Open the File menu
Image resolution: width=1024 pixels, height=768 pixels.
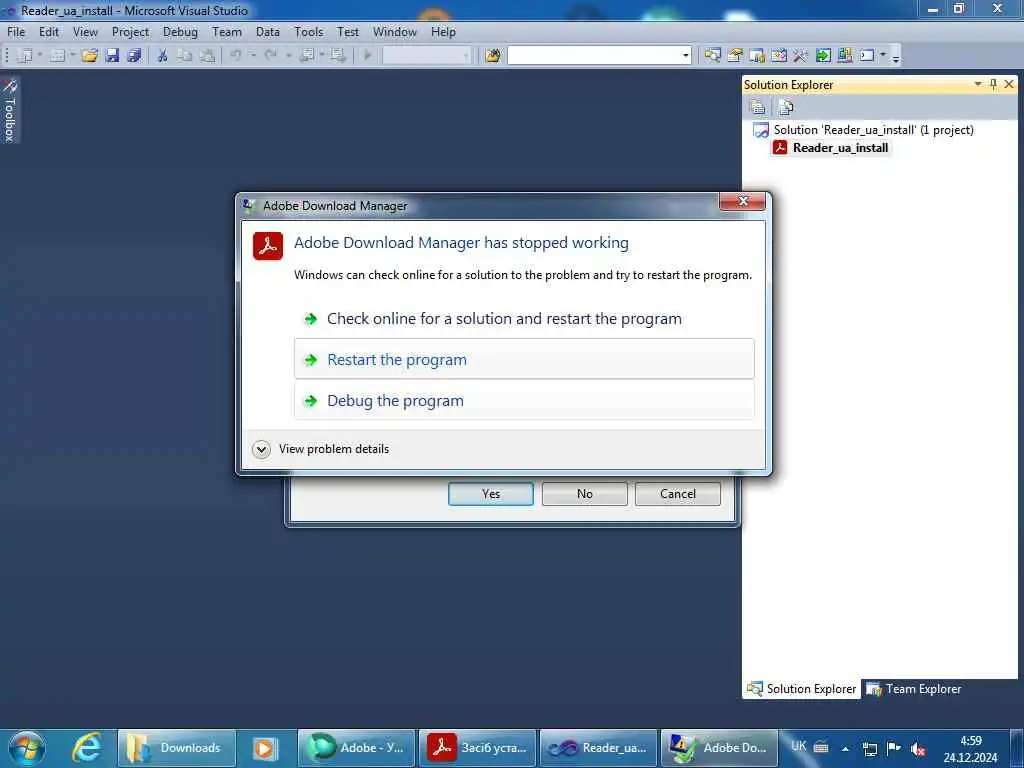[x=16, y=32]
